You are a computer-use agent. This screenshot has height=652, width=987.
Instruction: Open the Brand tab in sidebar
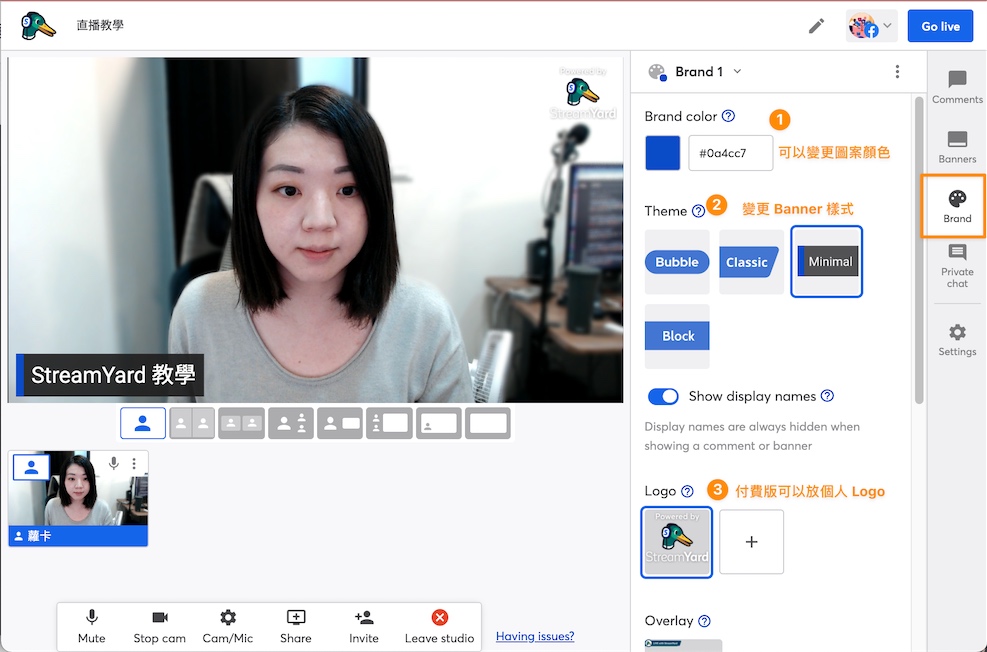pyautogui.click(x=957, y=206)
